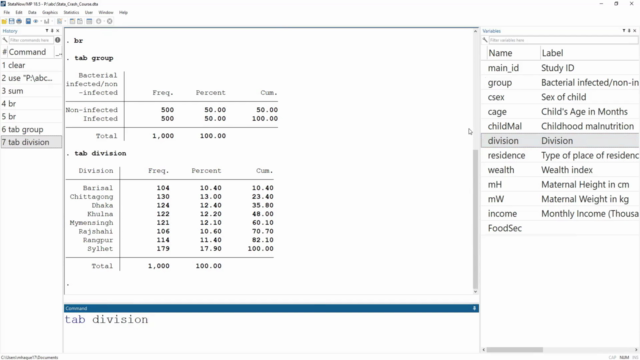Click the History panel wrench icon

coord(5,40)
